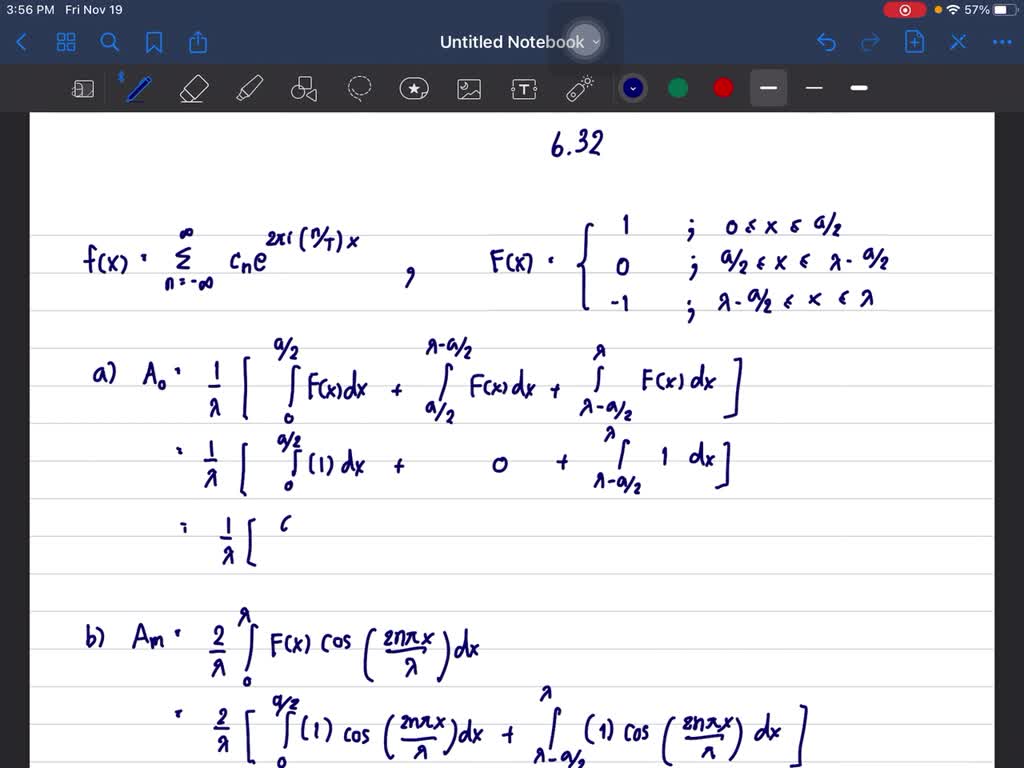Viewport: 1024px width, 768px height.
Task: Open the Shapes tool
Action: [303, 88]
